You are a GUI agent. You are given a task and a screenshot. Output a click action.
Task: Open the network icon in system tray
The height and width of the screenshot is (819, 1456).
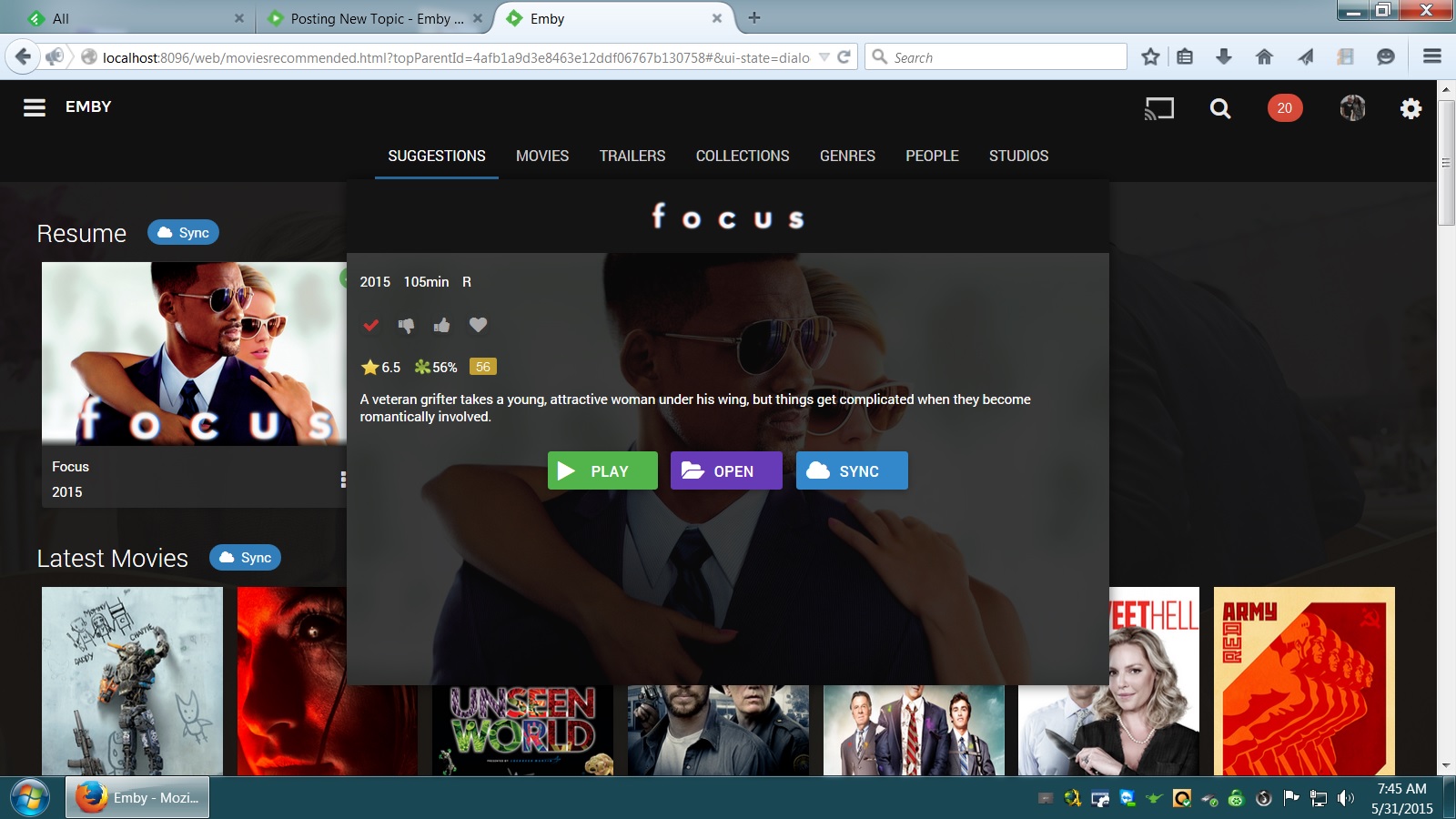coord(1319,799)
